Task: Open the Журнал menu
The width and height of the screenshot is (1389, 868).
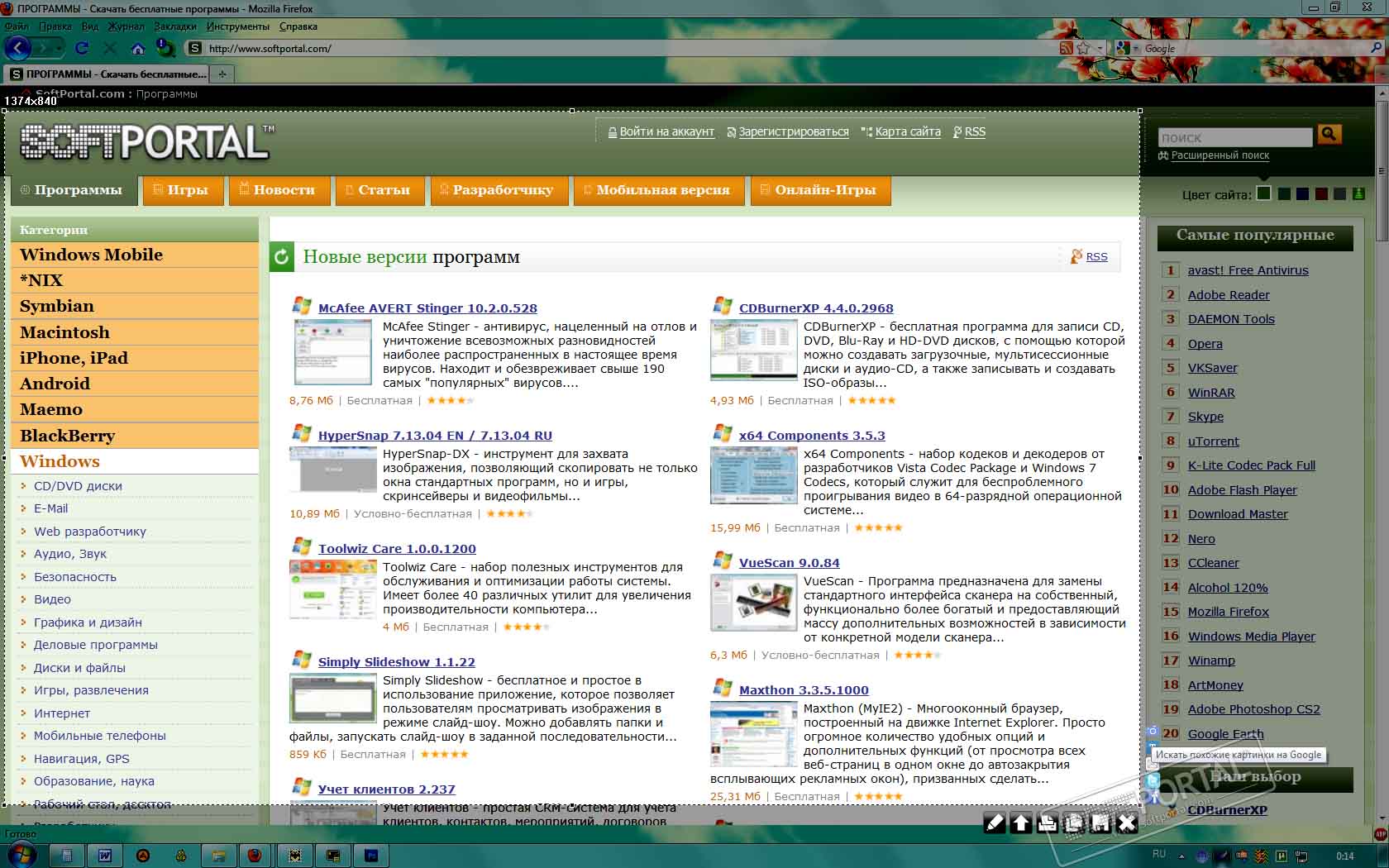Action: (x=126, y=26)
